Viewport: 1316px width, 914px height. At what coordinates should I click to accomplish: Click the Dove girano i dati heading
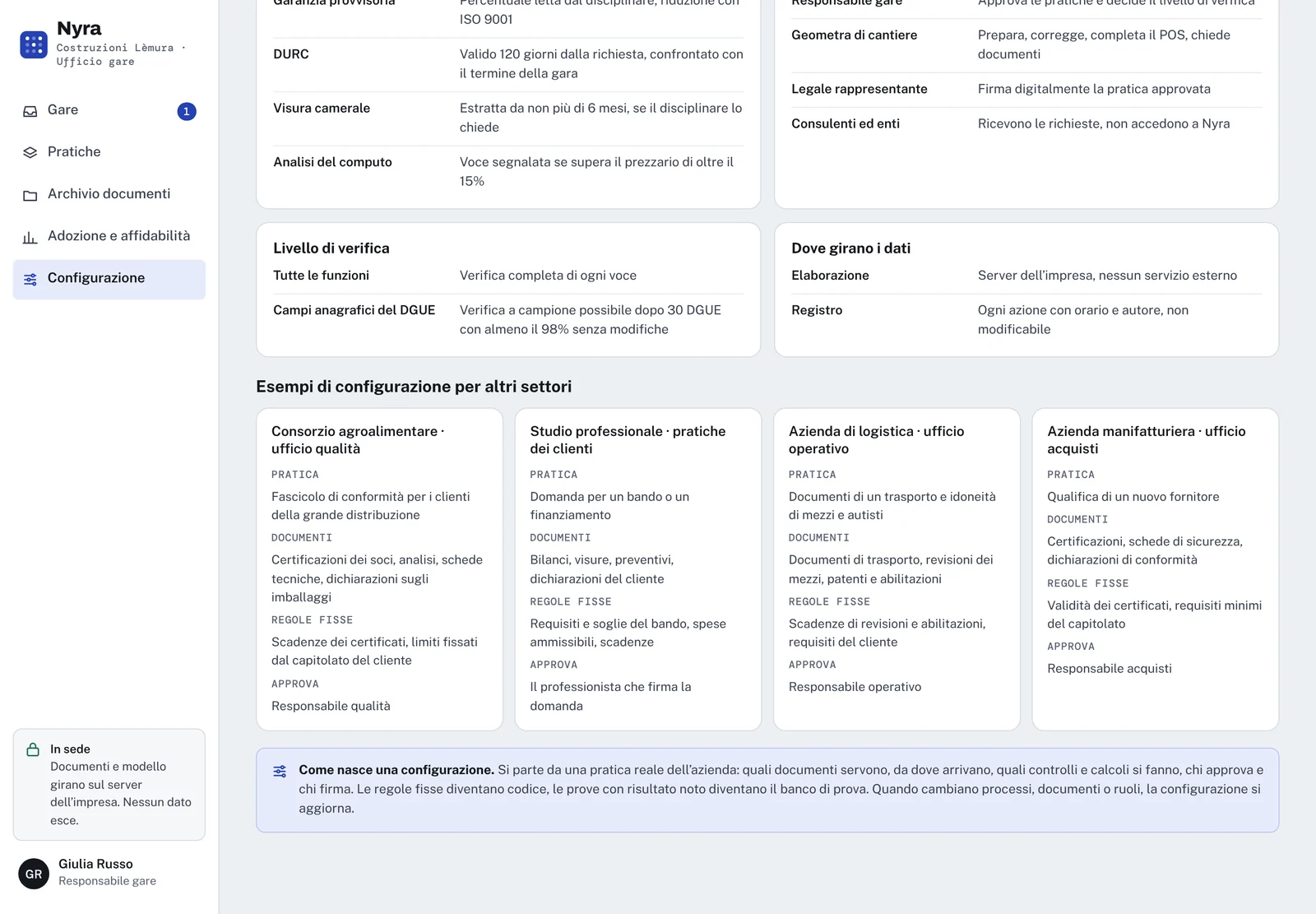click(x=850, y=248)
